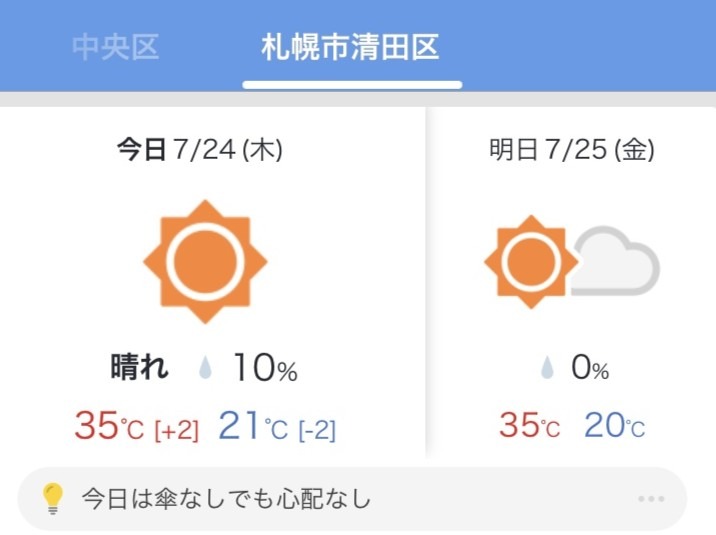716x535 pixels.
Task: Select the 札幌市清田区 tab
Action: (x=350, y=47)
